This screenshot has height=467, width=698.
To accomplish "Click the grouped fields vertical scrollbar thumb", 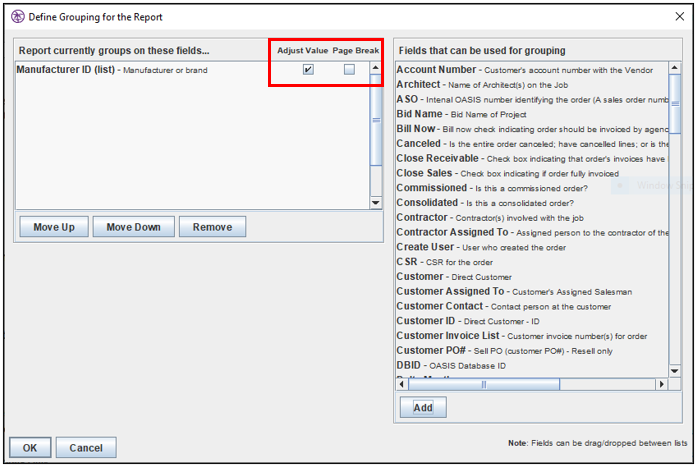I will [376, 120].
